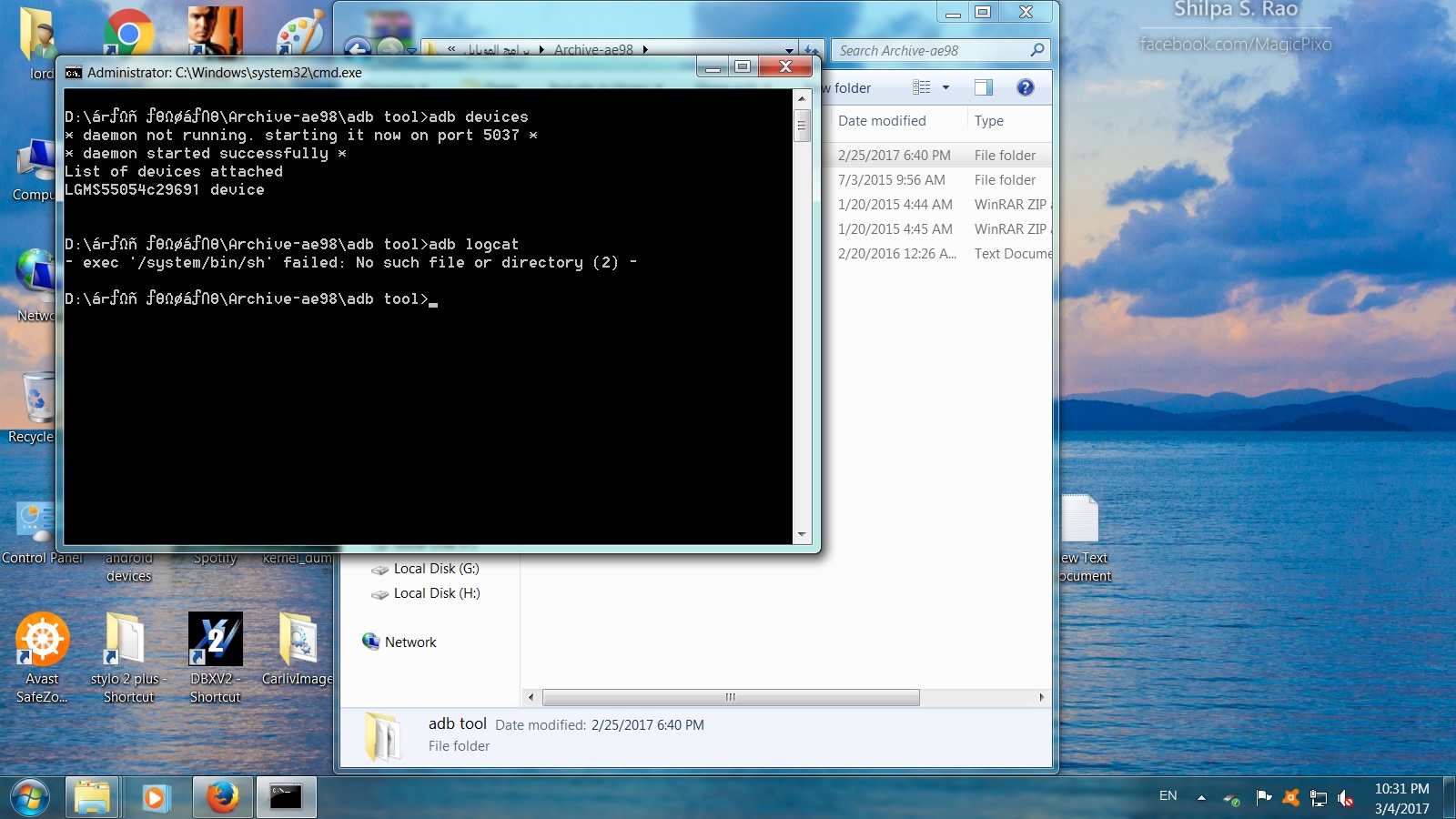Open the Paint palette desktop shortcut

301,33
